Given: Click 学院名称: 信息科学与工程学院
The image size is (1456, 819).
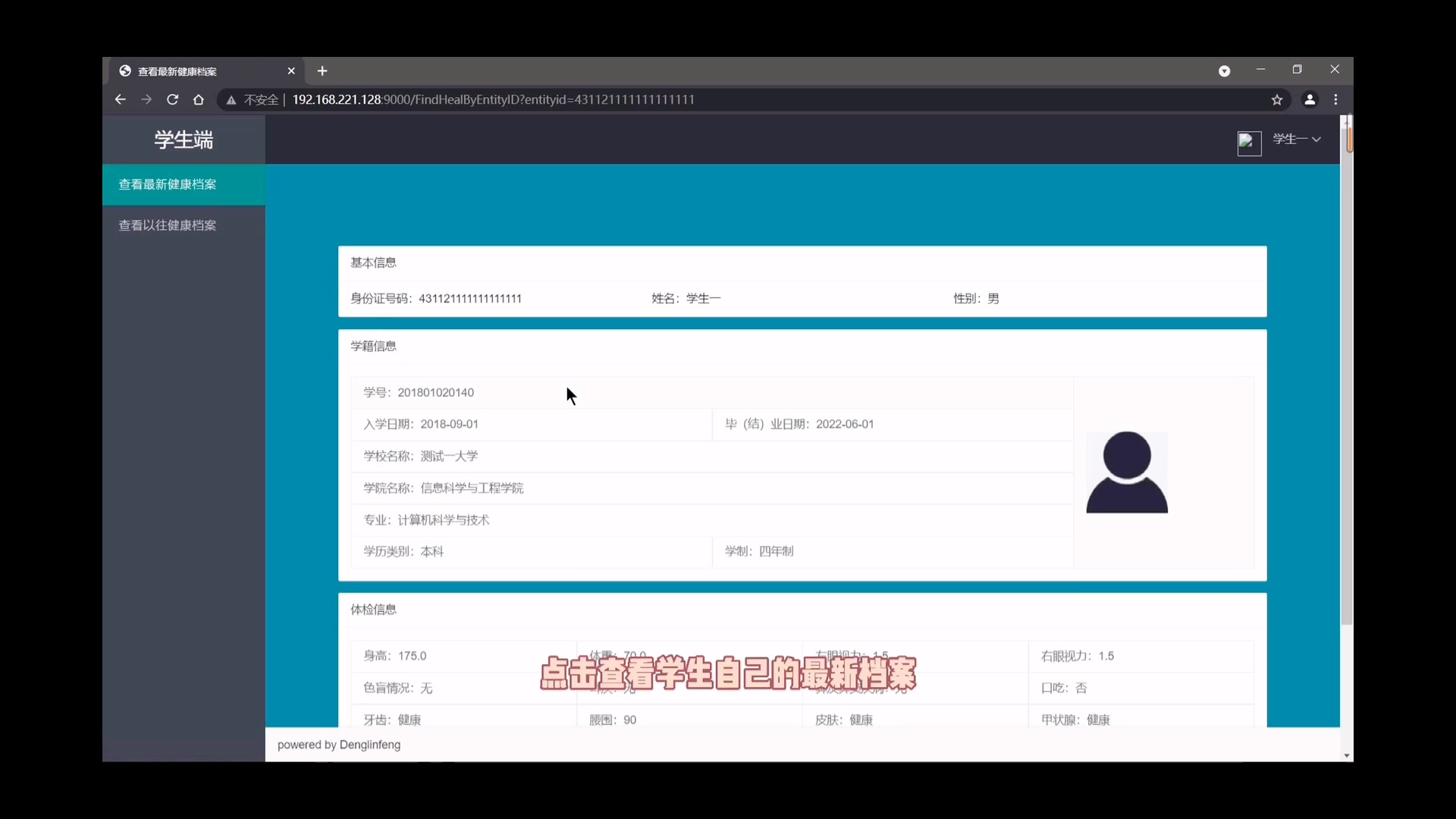Looking at the screenshot, I should (444, 488).
